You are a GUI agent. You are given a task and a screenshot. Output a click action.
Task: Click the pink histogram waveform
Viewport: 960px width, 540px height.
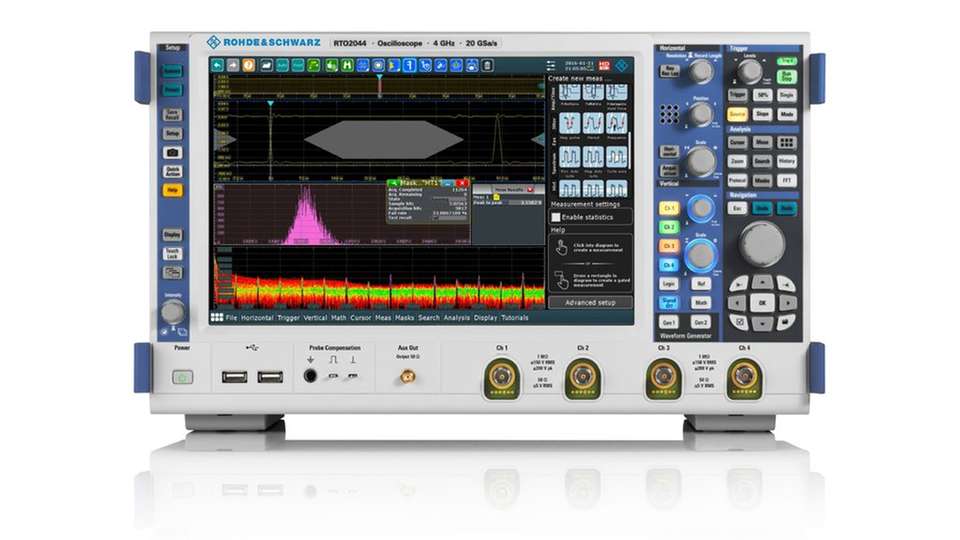tap(306, 220)
